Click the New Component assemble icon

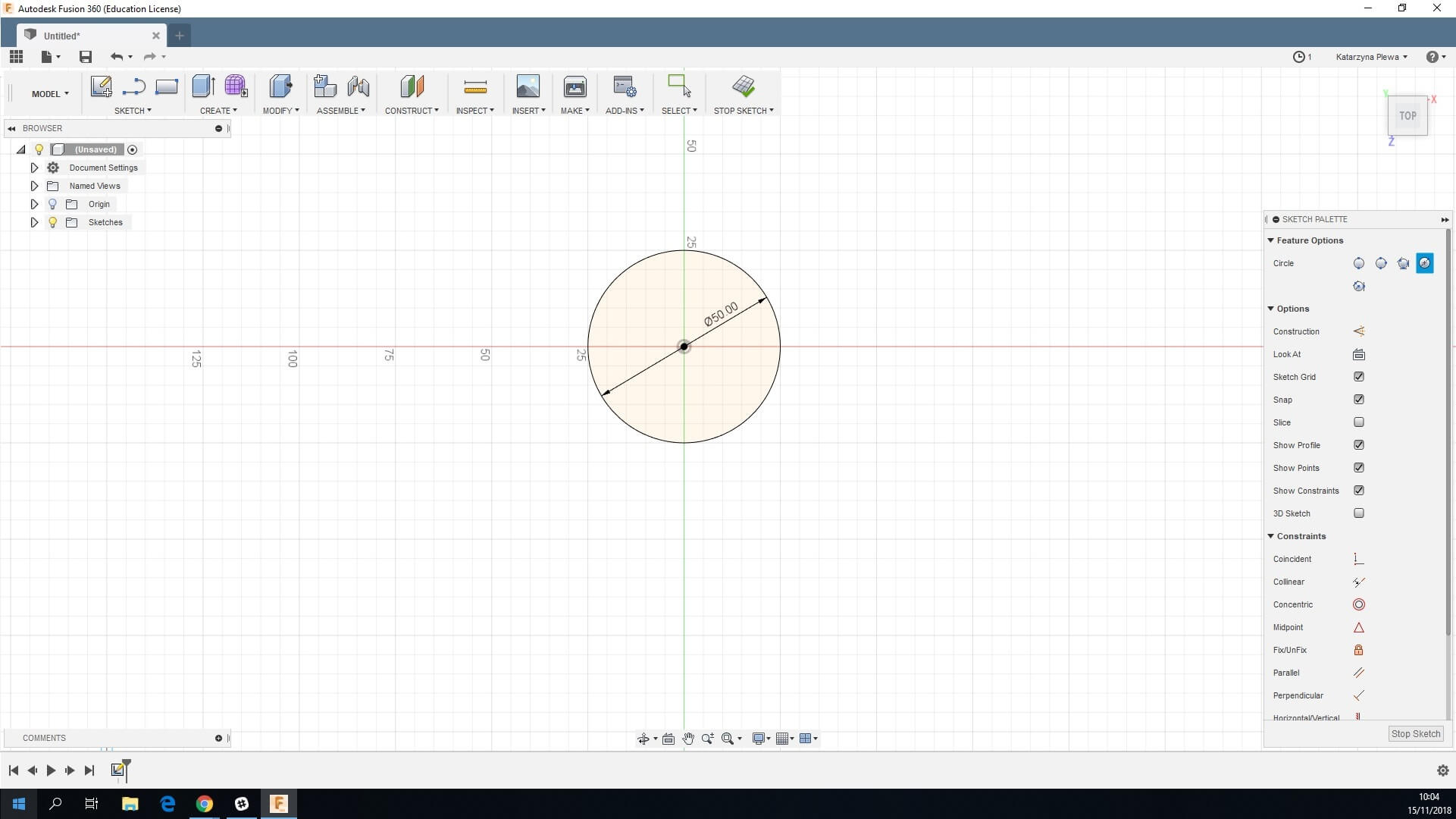point(325,86)
